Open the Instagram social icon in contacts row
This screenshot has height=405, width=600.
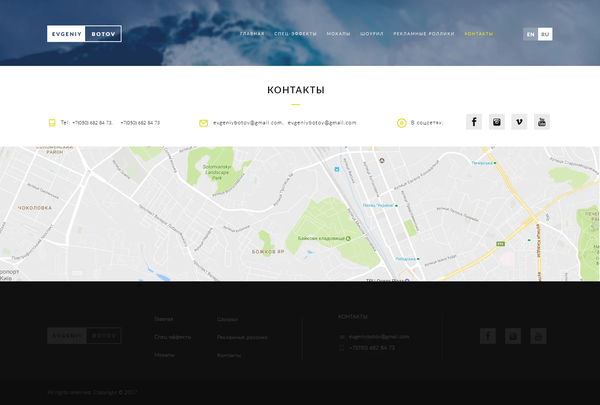[x=496, y=122]
